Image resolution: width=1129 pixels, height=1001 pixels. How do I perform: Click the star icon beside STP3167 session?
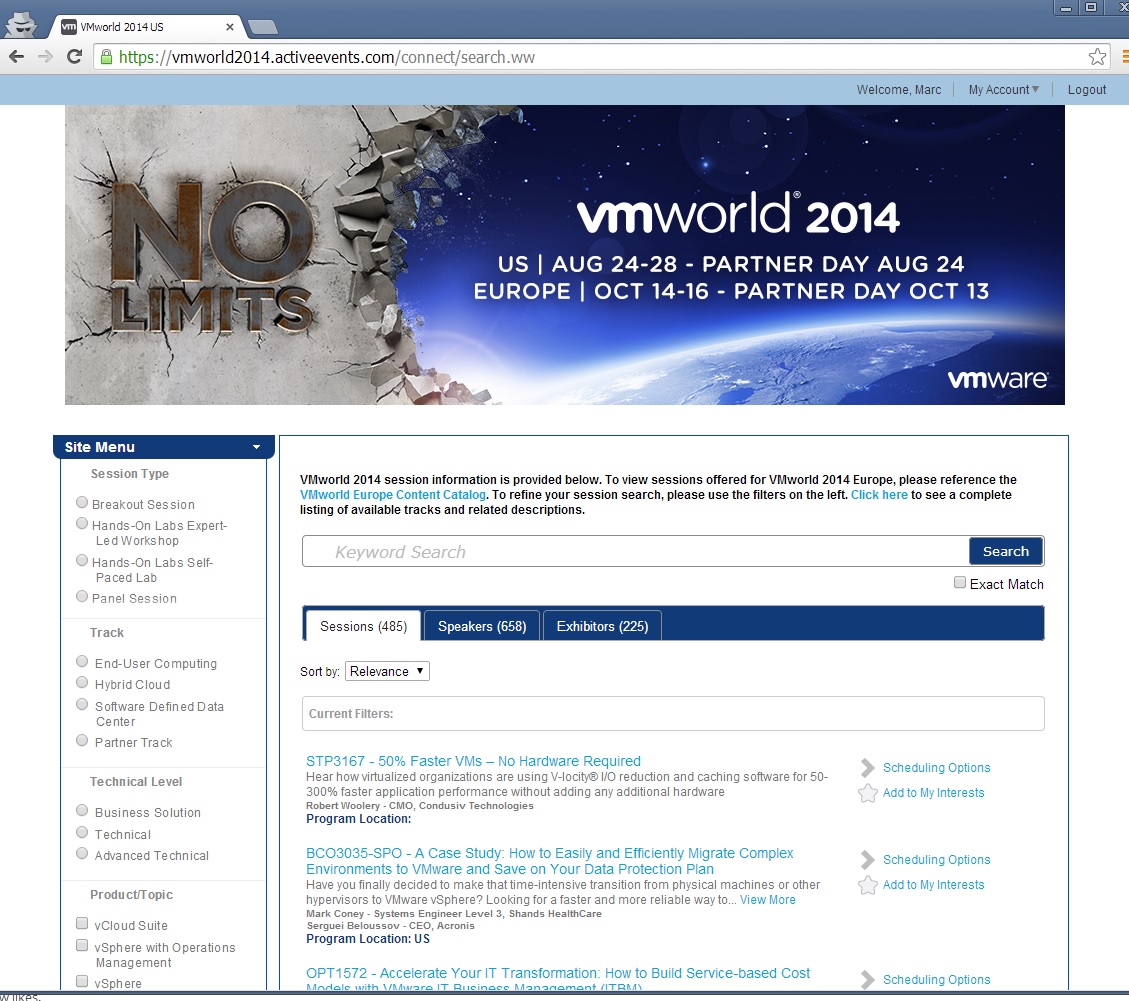point(867,793)
